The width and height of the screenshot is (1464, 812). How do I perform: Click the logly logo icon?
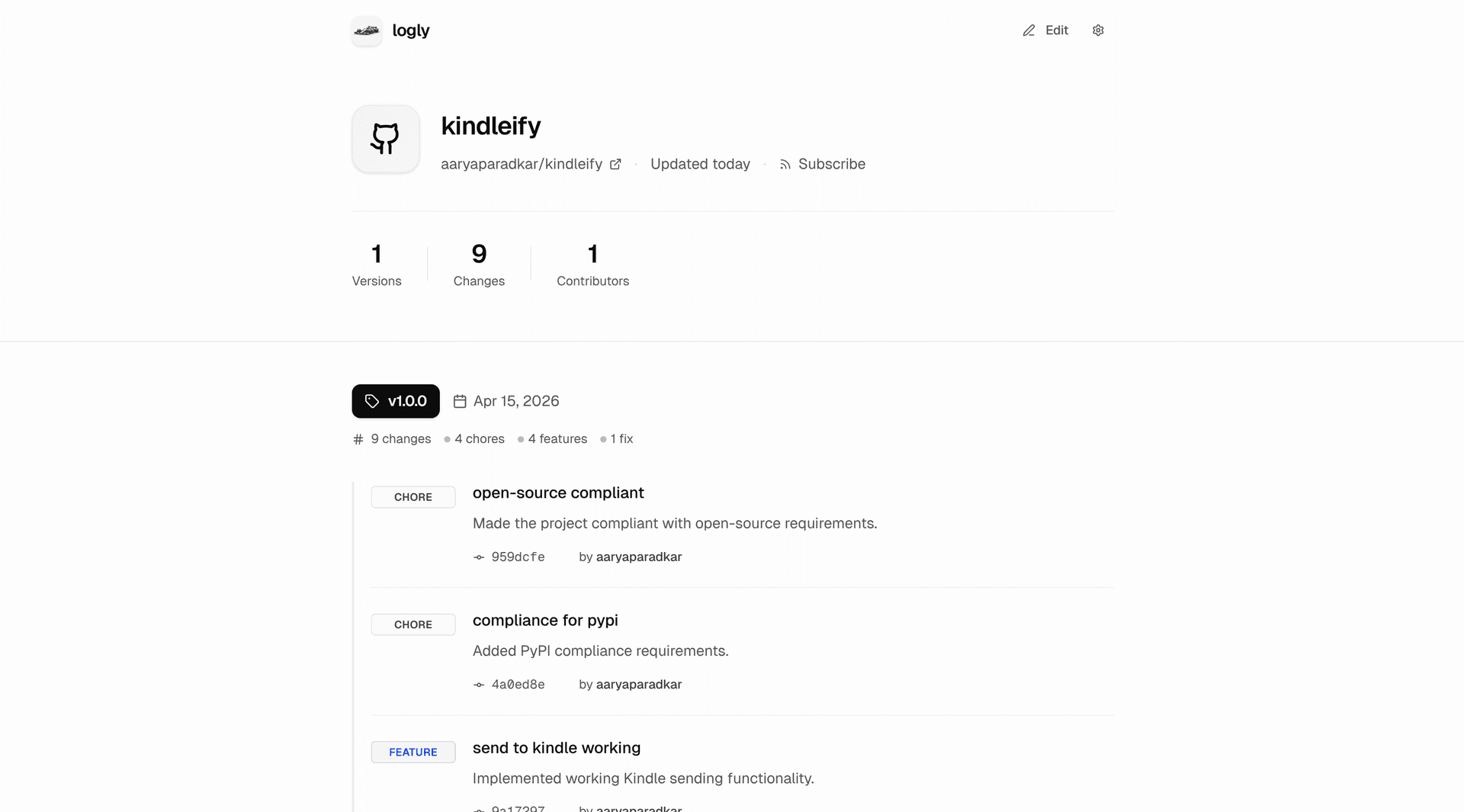pyautogui.click(x=367, y=30)
